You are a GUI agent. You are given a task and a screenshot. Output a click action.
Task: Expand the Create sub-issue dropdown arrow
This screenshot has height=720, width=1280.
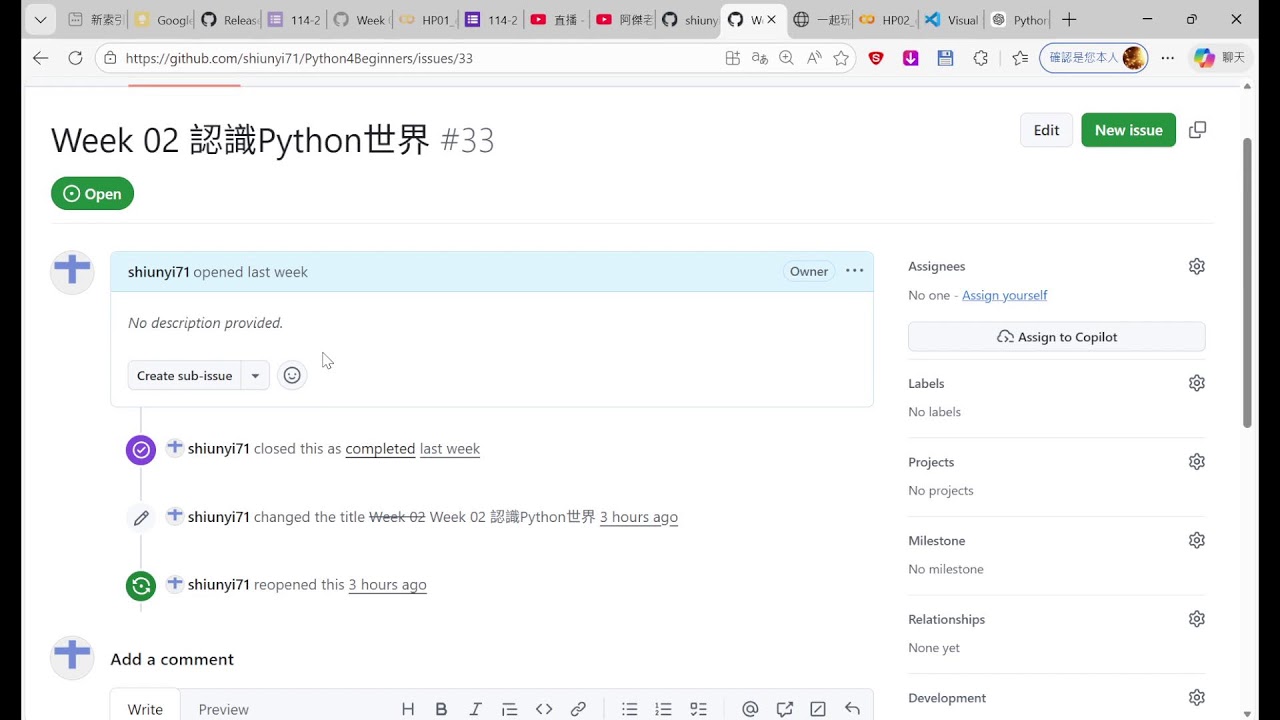point(255,376)
